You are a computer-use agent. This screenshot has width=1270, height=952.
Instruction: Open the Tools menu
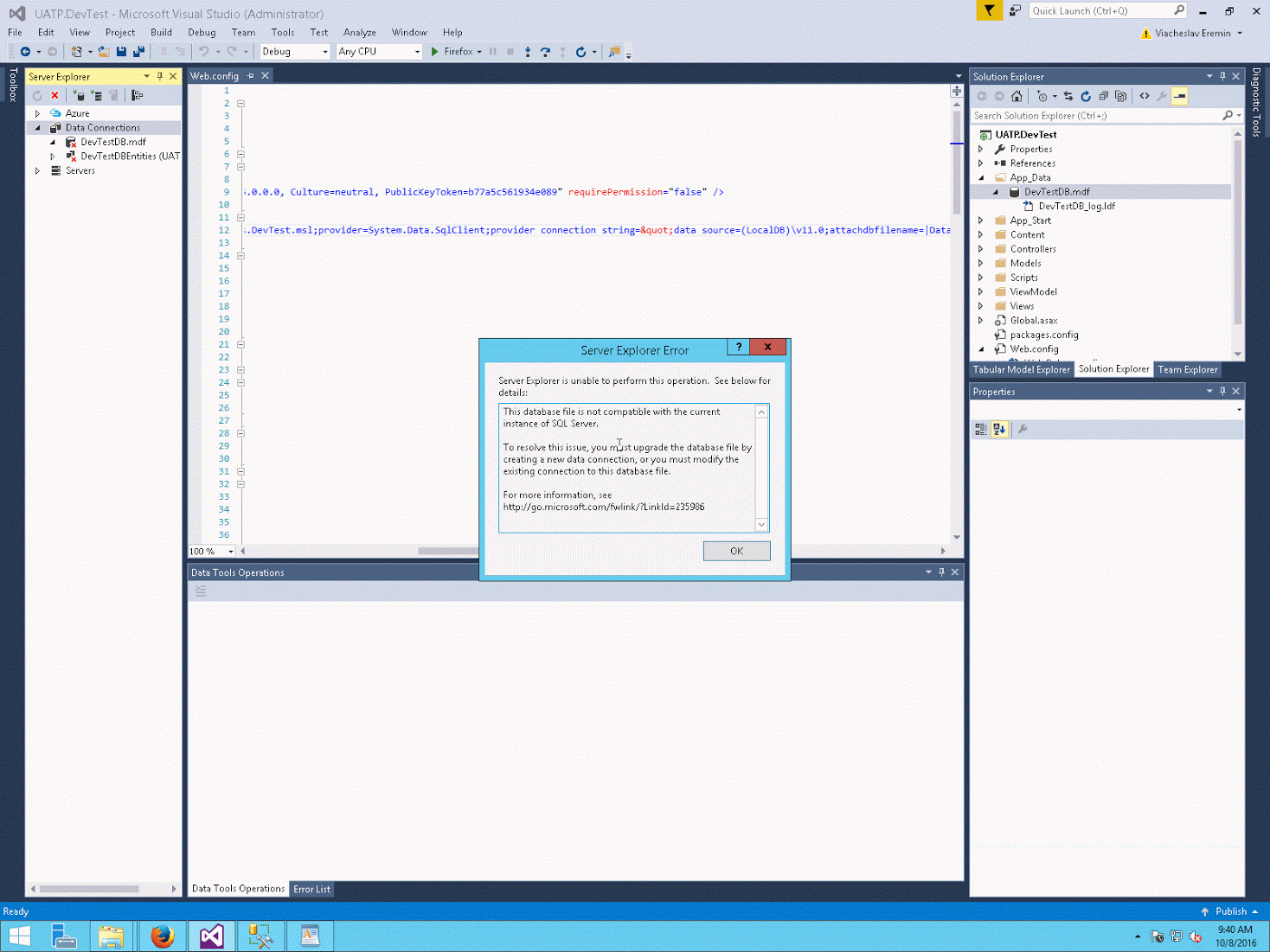pyautogui.click(x=282, y=32)
